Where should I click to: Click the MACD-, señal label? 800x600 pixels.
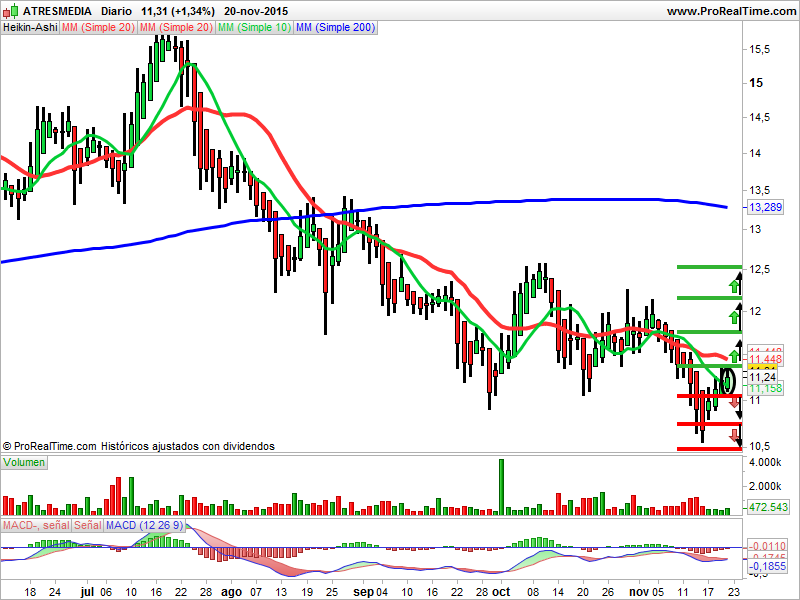36,525
